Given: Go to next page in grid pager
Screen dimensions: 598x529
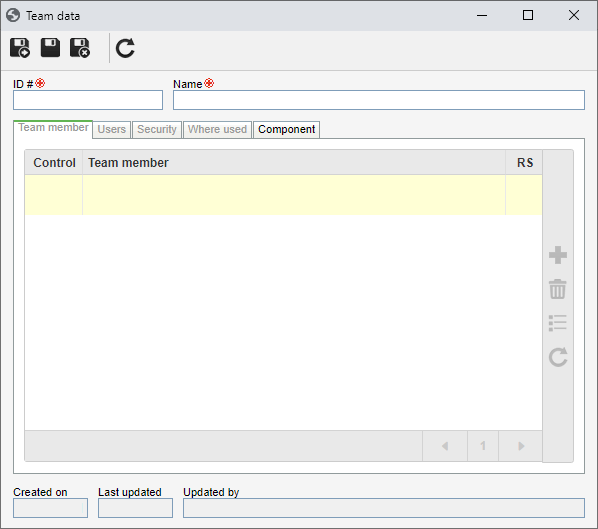Looking at the screenshot, I should [521, 446].
